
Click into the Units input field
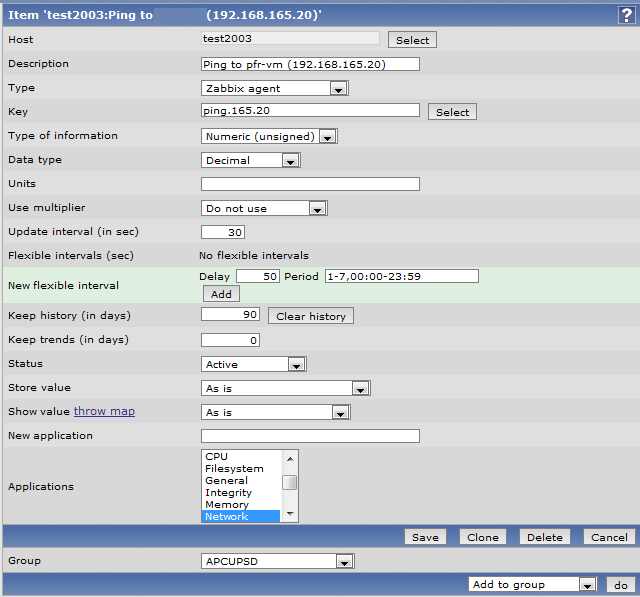310,184
